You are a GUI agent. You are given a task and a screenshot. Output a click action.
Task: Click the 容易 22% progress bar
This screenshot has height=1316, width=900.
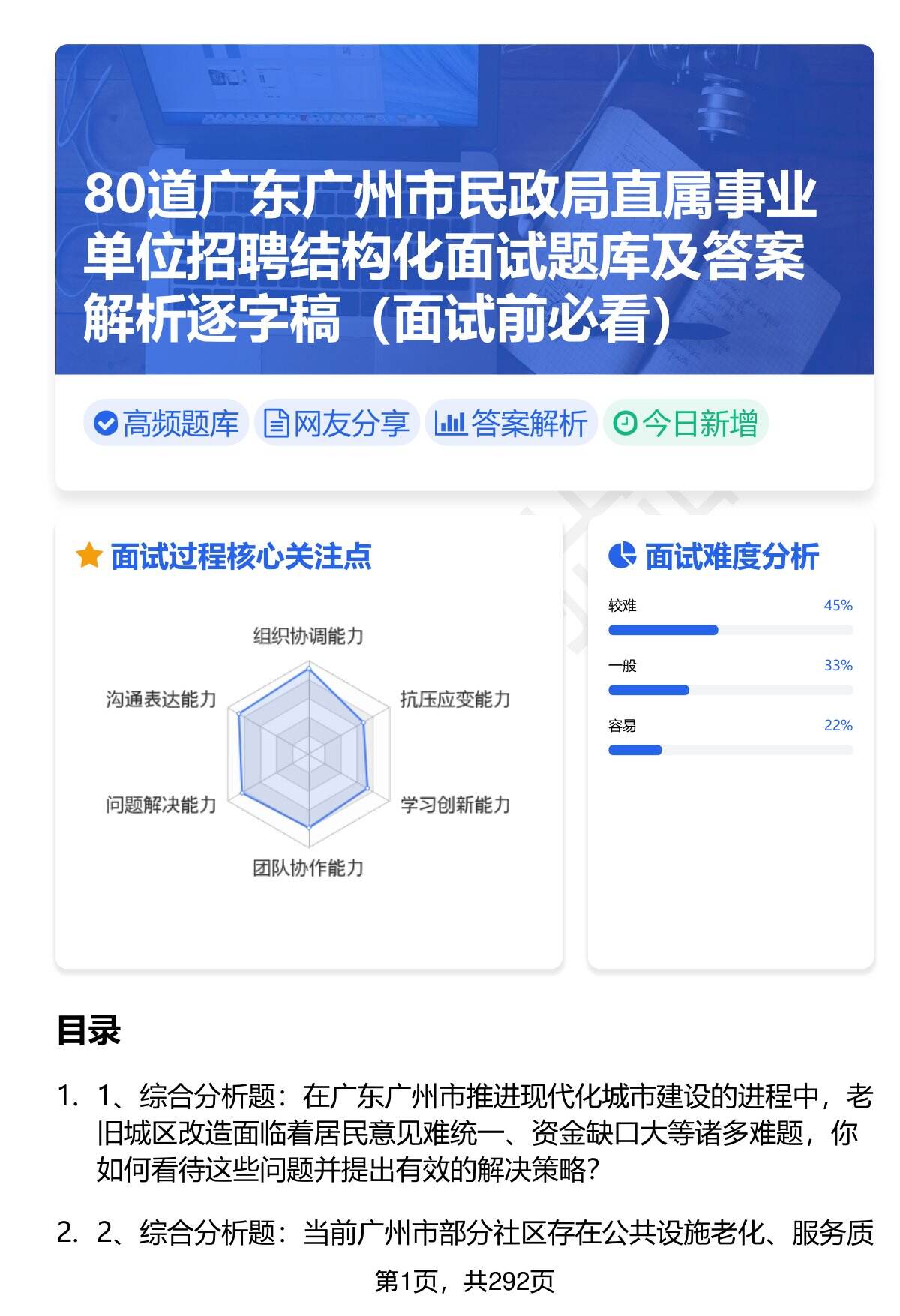point(730,750)
